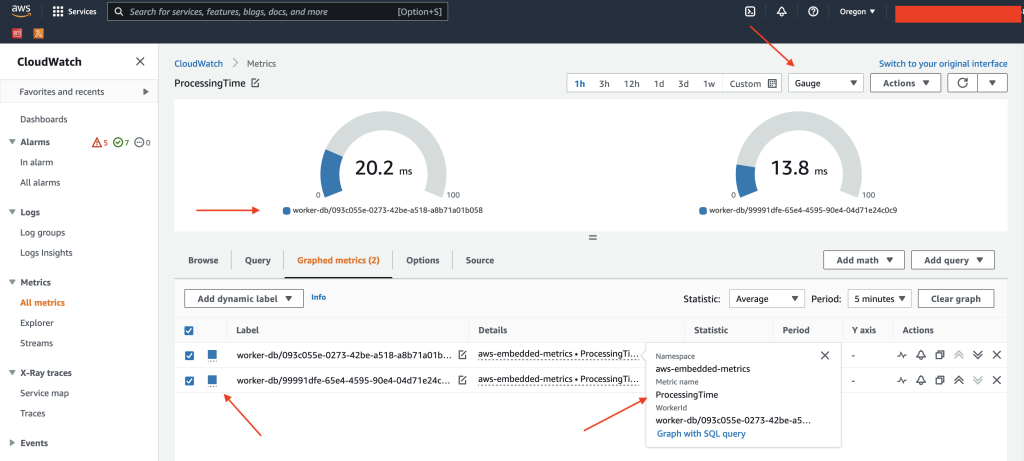Image resolution: width=1024 pixels, height=461 pixels.
Task: Close the CloudWatch navigation sidebar
Action: 140,61
